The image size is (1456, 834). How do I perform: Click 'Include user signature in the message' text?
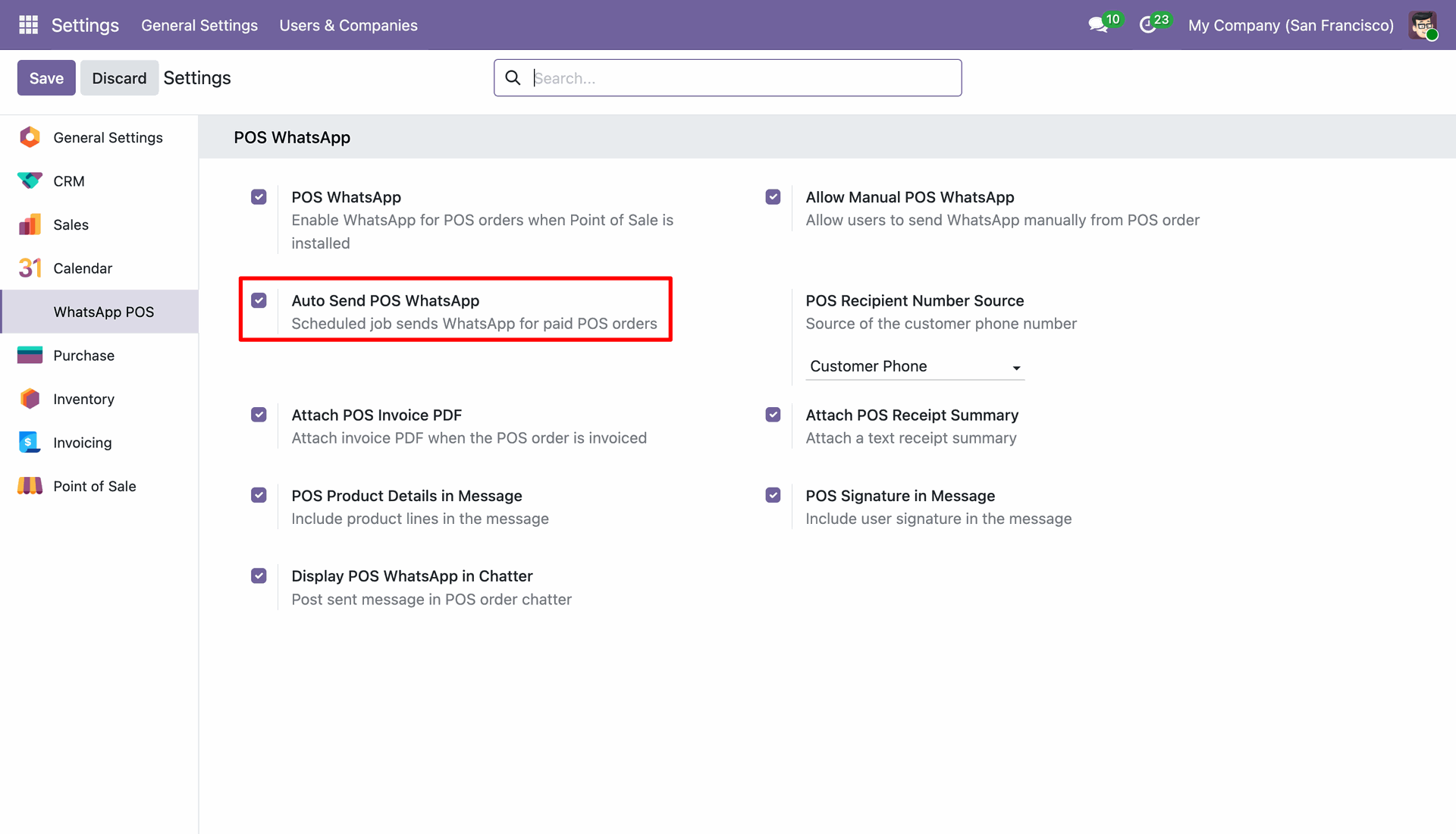click(x=938, y=519)
